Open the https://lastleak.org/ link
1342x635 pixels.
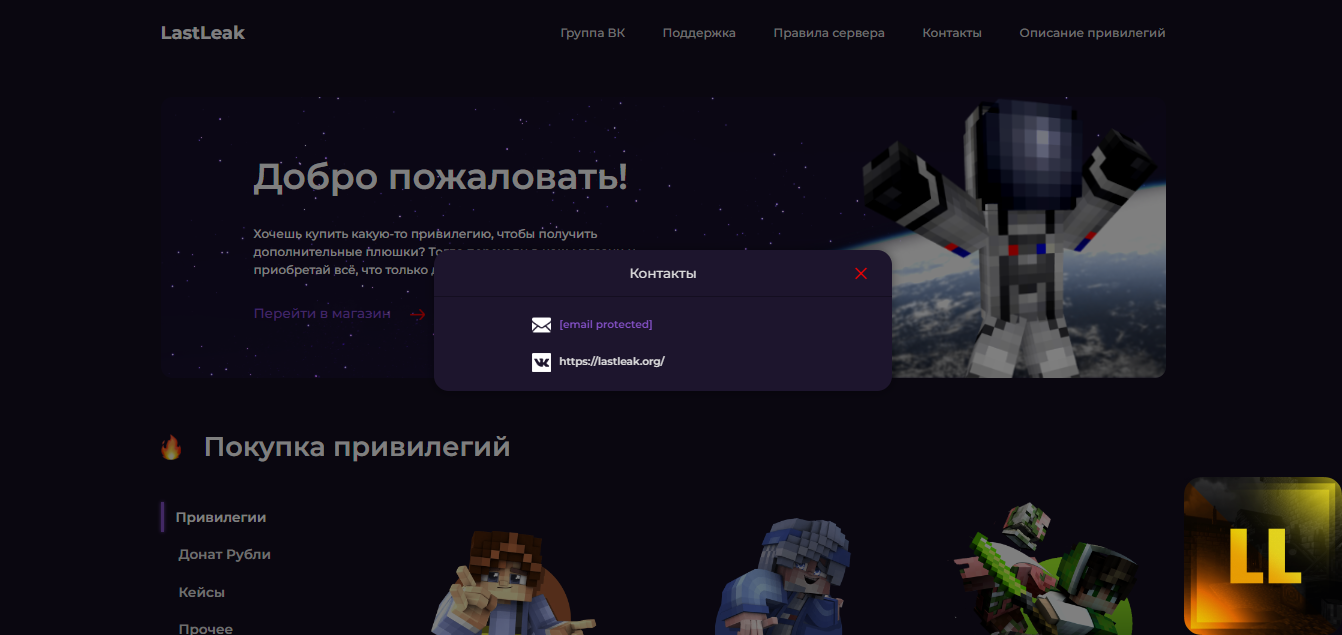click(x=611, y=361)
